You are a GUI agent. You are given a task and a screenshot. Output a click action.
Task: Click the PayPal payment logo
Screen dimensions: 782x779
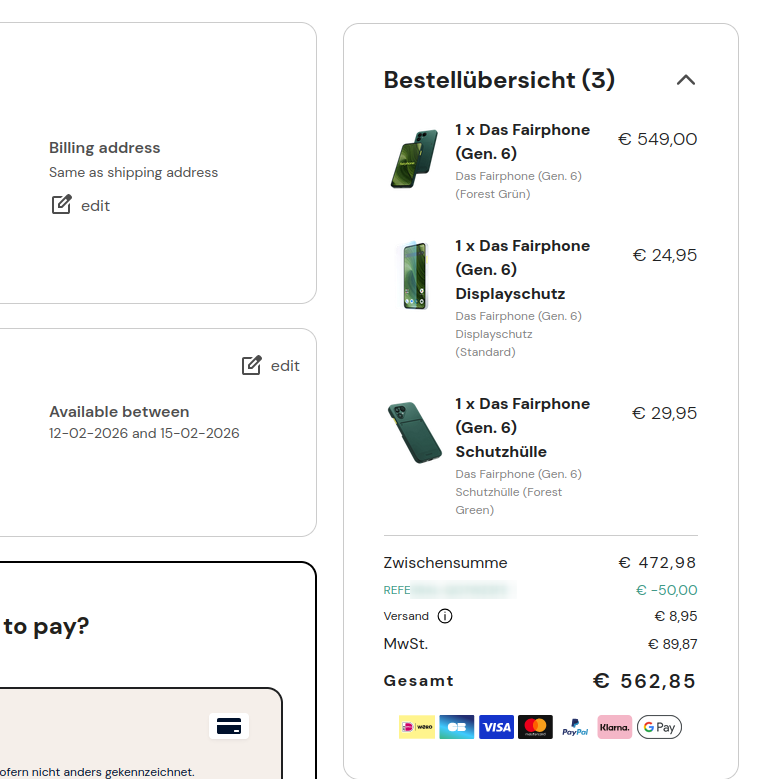pos(575,727)
